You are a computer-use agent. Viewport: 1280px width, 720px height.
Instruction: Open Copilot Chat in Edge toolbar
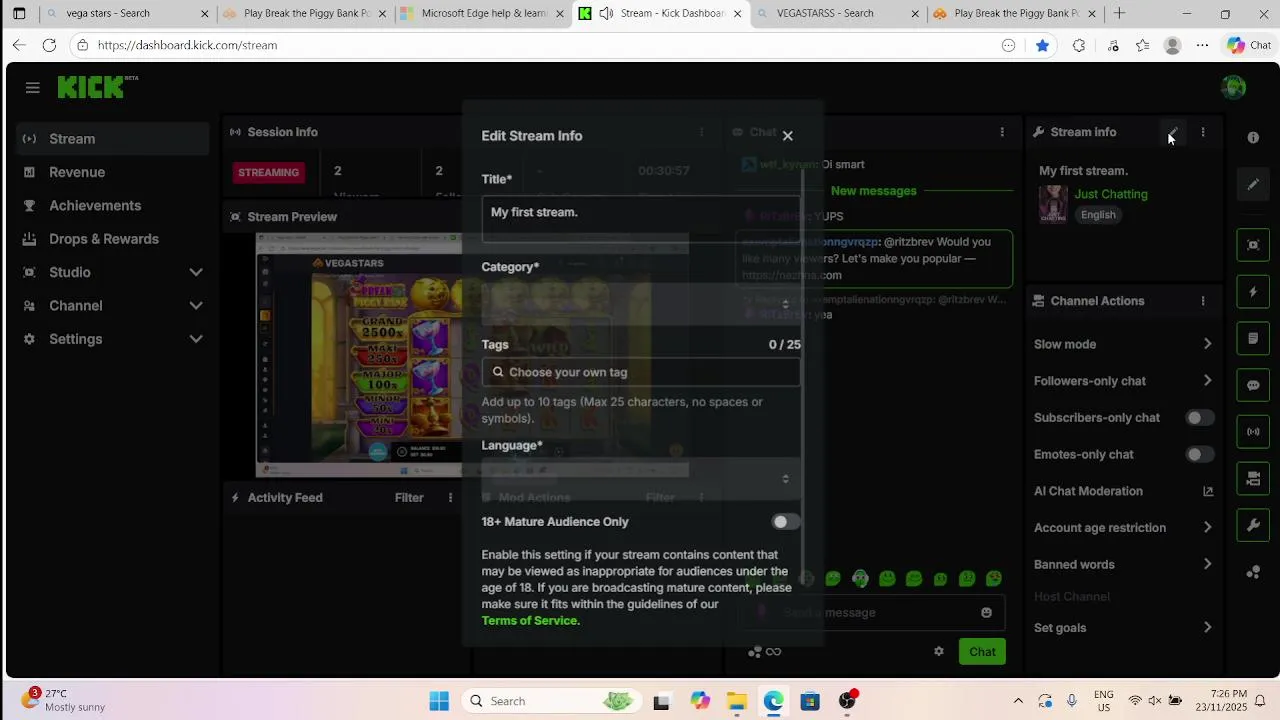pos(1249,45)
